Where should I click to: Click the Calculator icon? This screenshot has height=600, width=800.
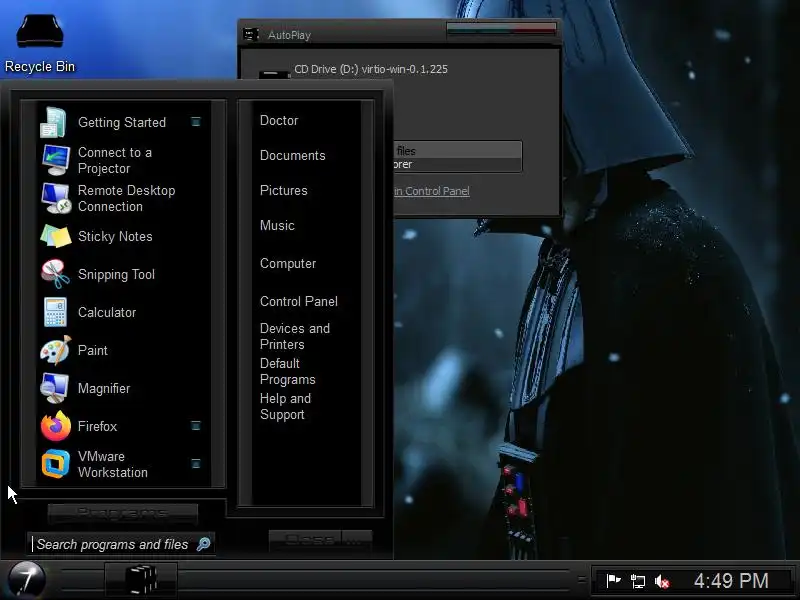pyautogui.click(x=55, y=312)
